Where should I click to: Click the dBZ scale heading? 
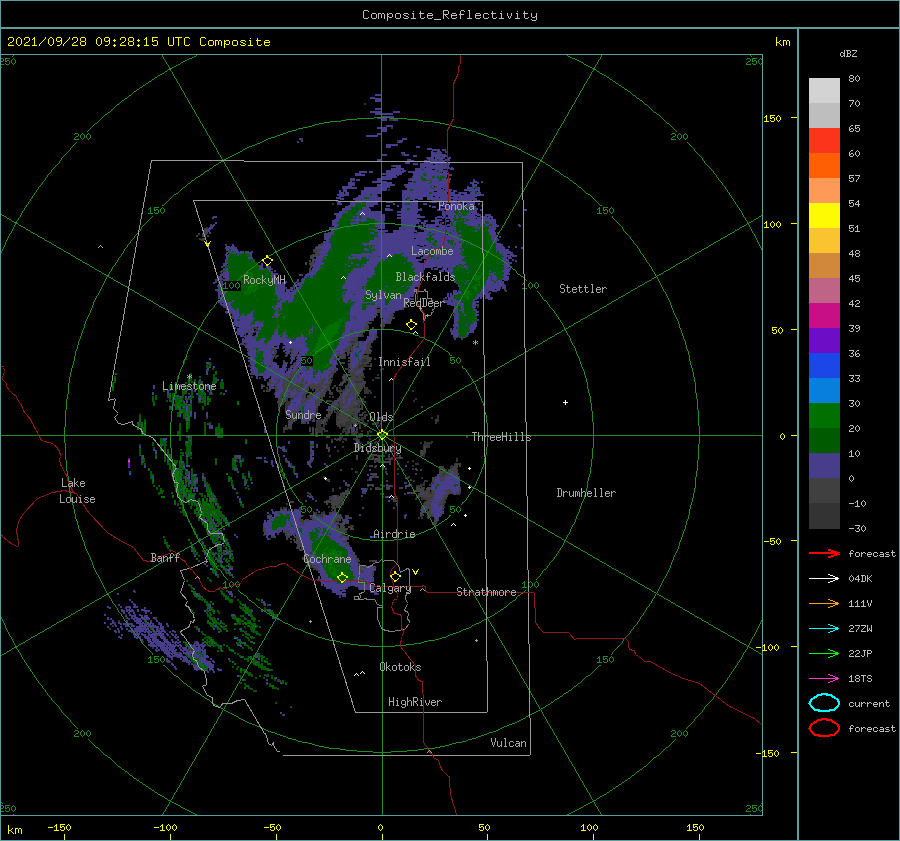pos(848,53)
